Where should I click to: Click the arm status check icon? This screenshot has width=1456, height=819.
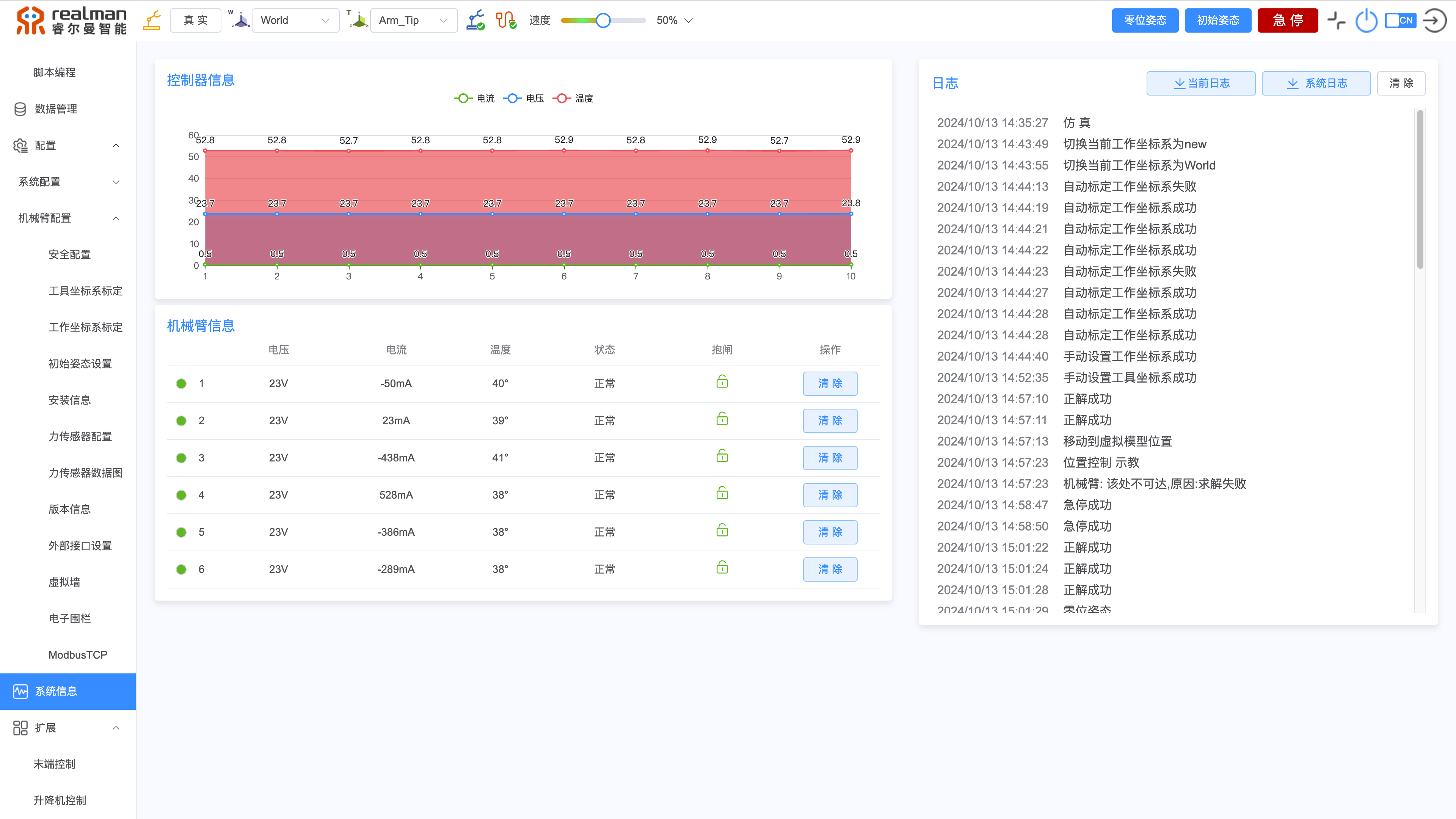pyautogui.click(x=476, y=20)
